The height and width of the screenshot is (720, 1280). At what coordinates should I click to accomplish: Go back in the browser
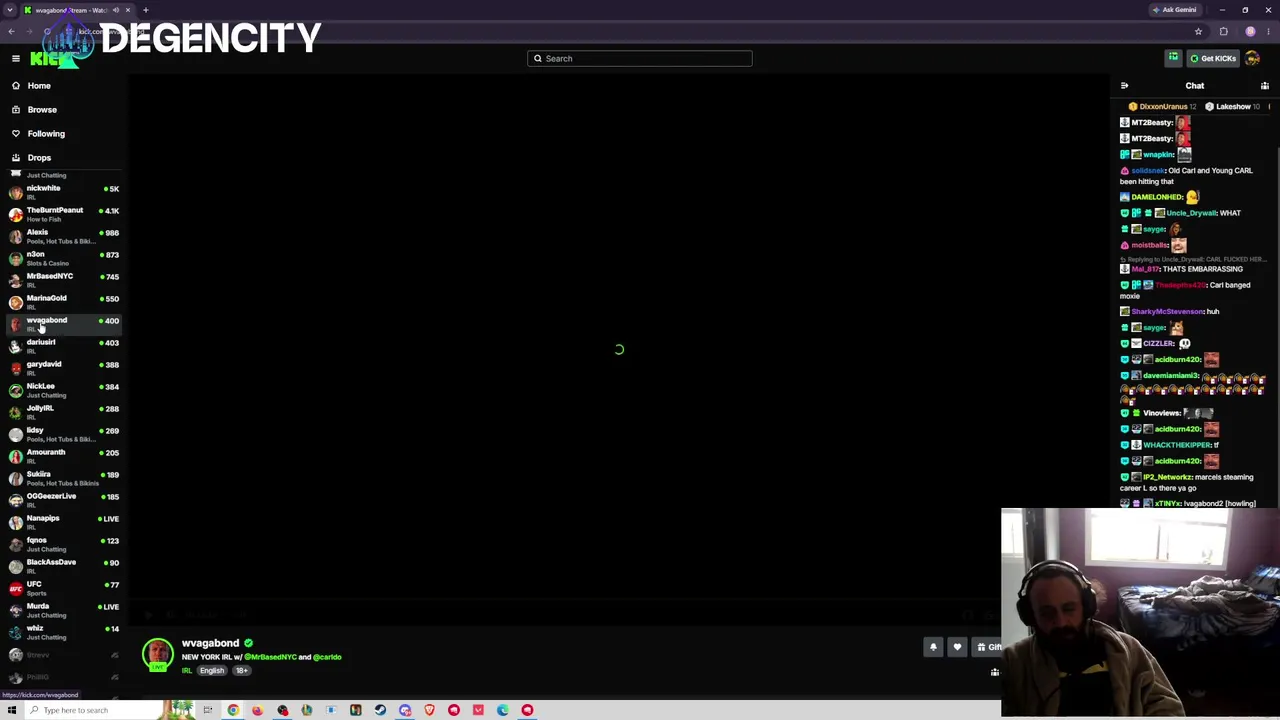[11, 31]
